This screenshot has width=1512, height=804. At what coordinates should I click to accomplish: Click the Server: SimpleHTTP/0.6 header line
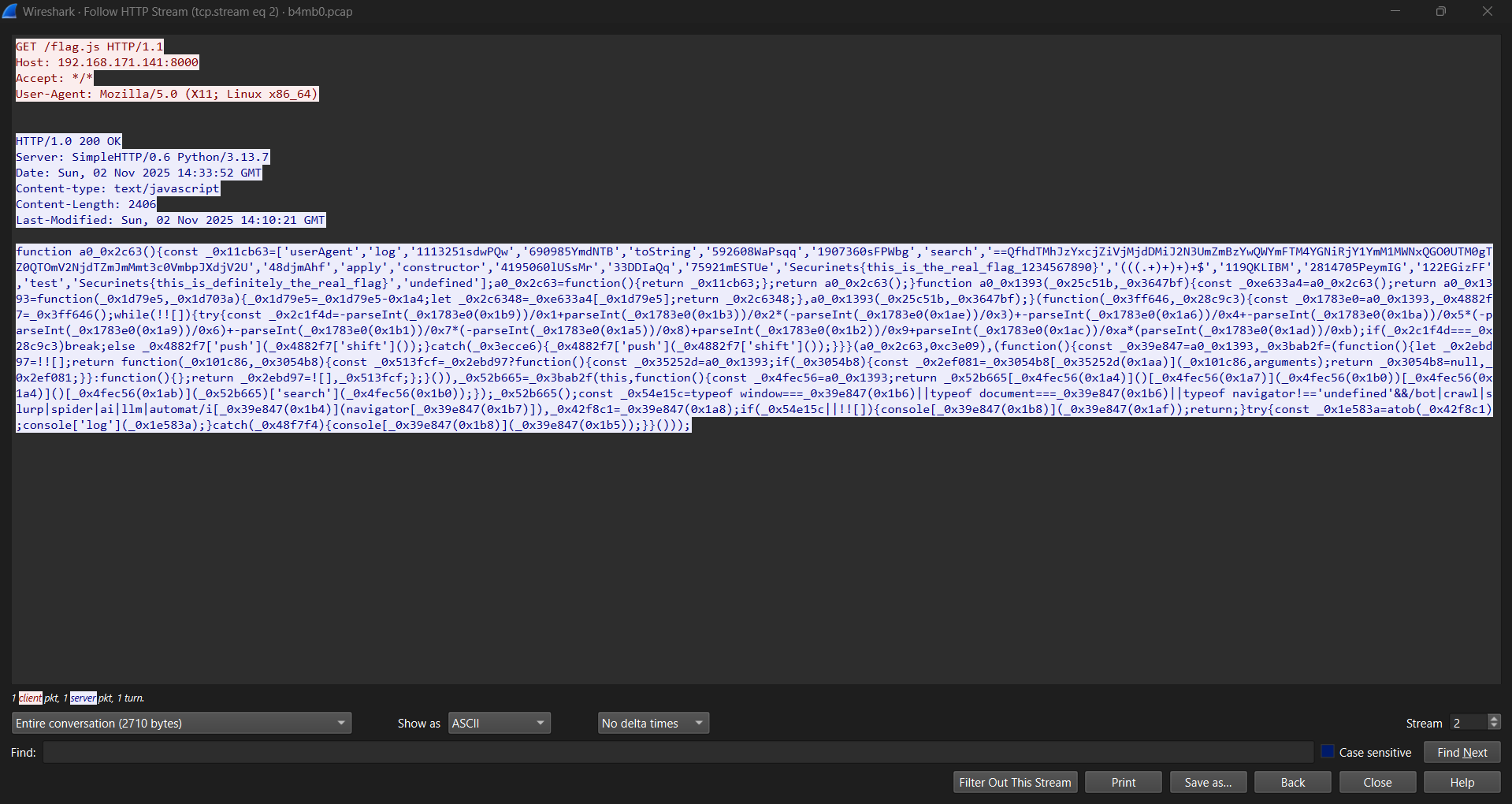(143, 157)
